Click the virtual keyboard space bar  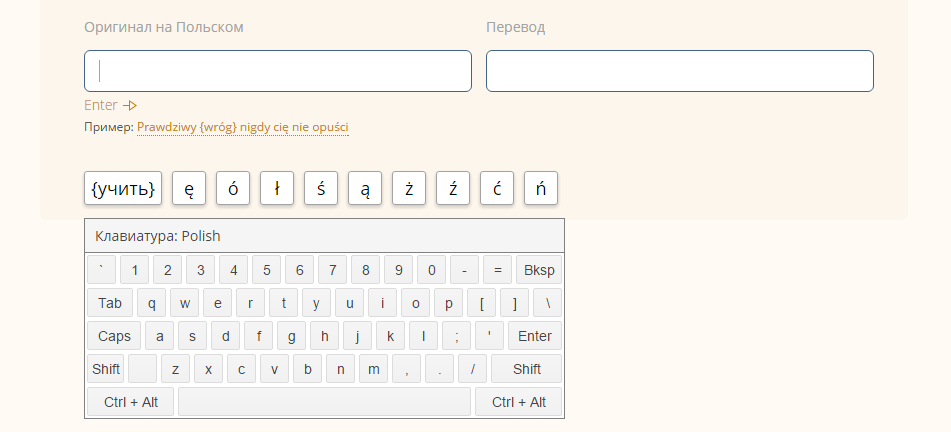(x=324, y=402)
